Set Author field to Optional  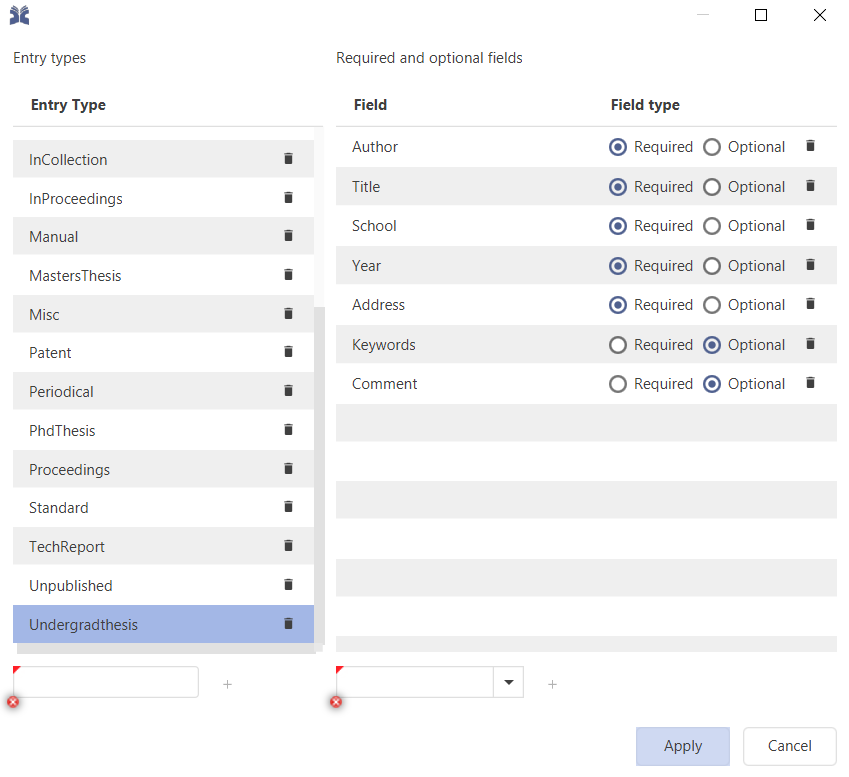[x=712, y=147]
